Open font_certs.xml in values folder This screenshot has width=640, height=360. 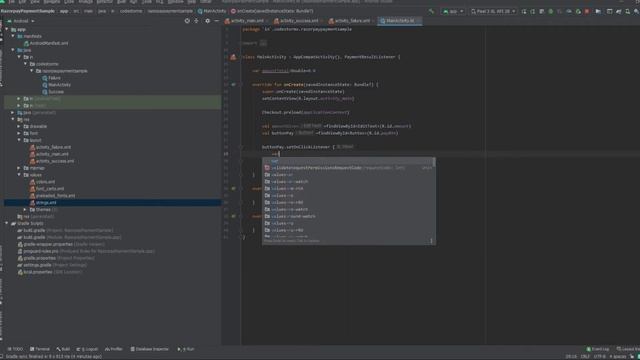click(47, 189)
